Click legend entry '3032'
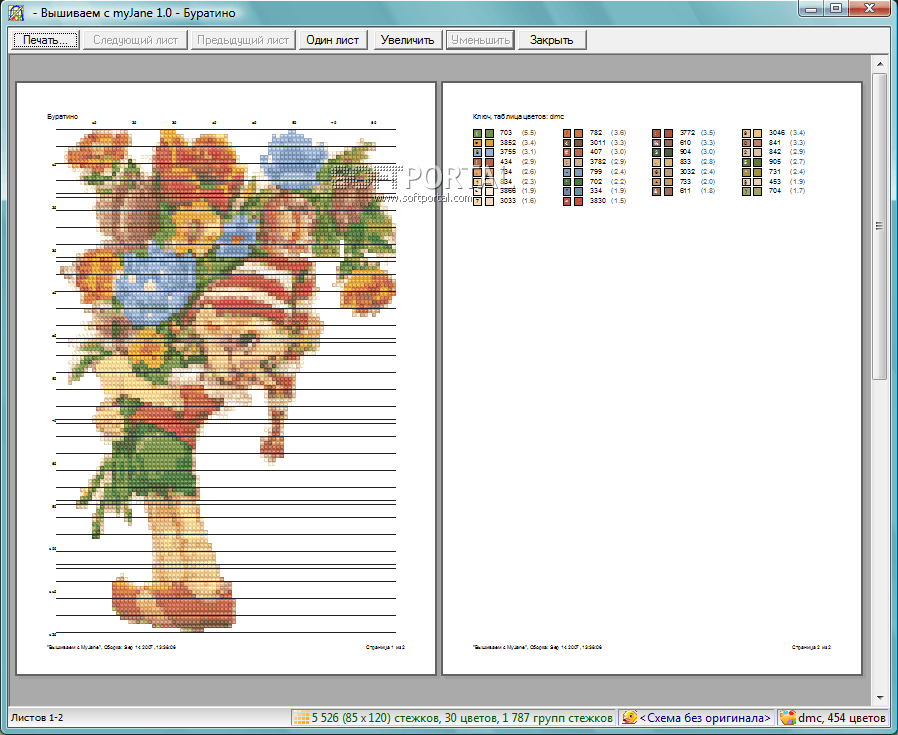This screenshot has width=898, height=735. (x=687, y=172)
